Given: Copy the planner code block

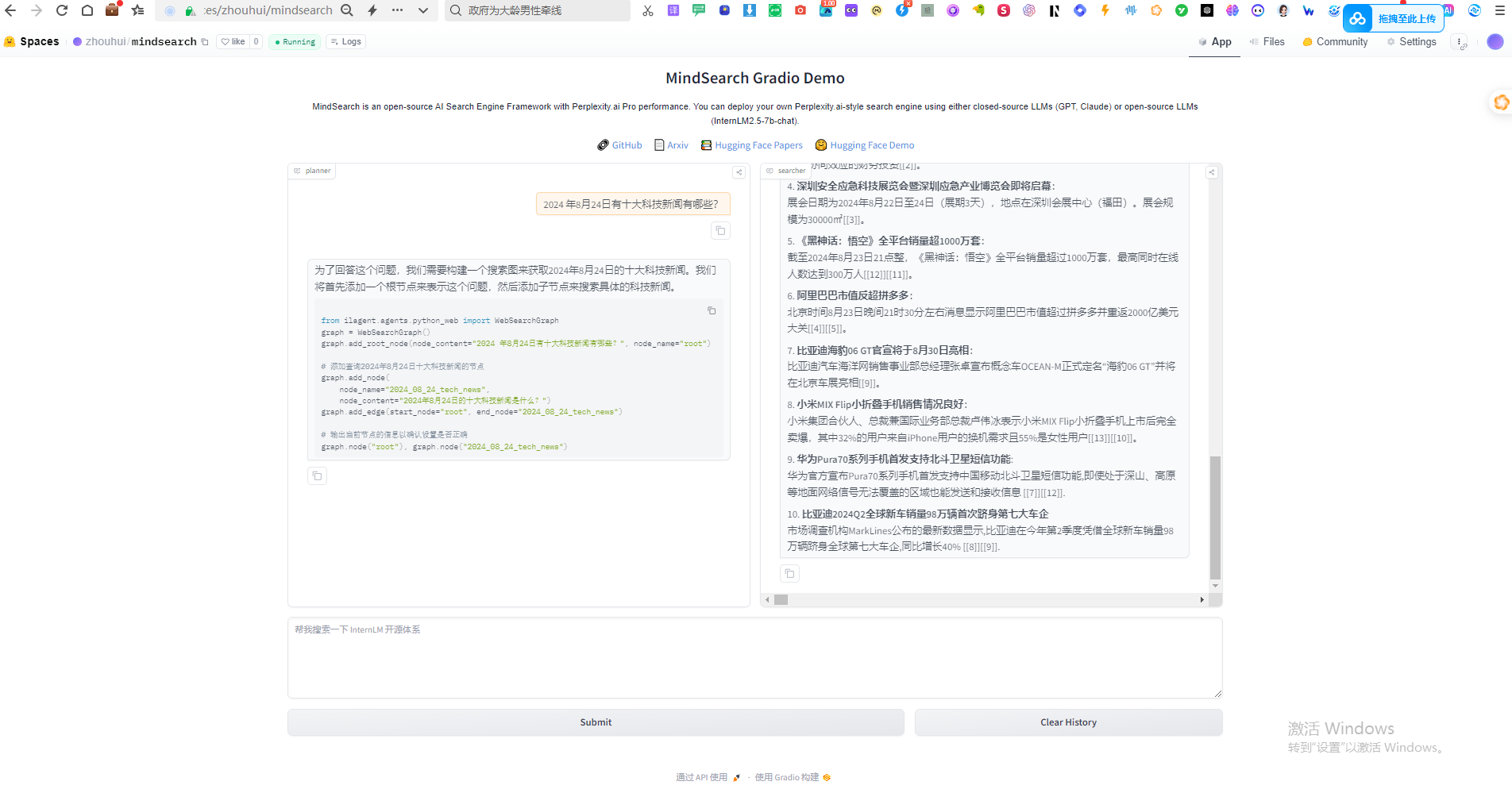Looking at the screenshot, I should tap(712, 310).
